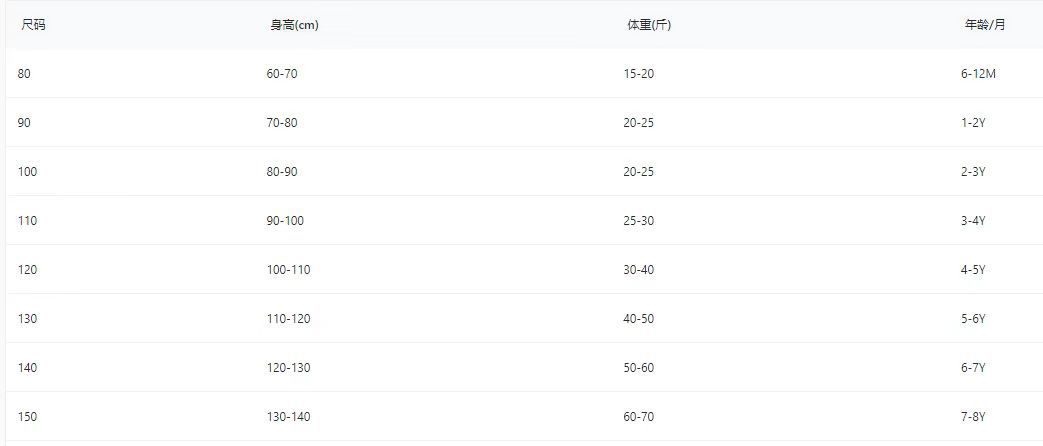
Task: Click the 体重(斤) column header
Action: coord(649,25)
